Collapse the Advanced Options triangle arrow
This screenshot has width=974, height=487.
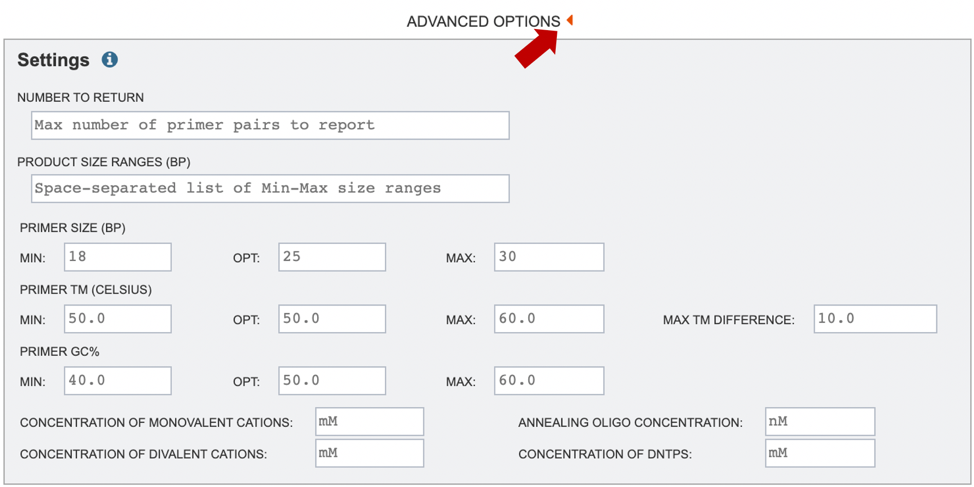pyautogui.click(x=570, y=20)
